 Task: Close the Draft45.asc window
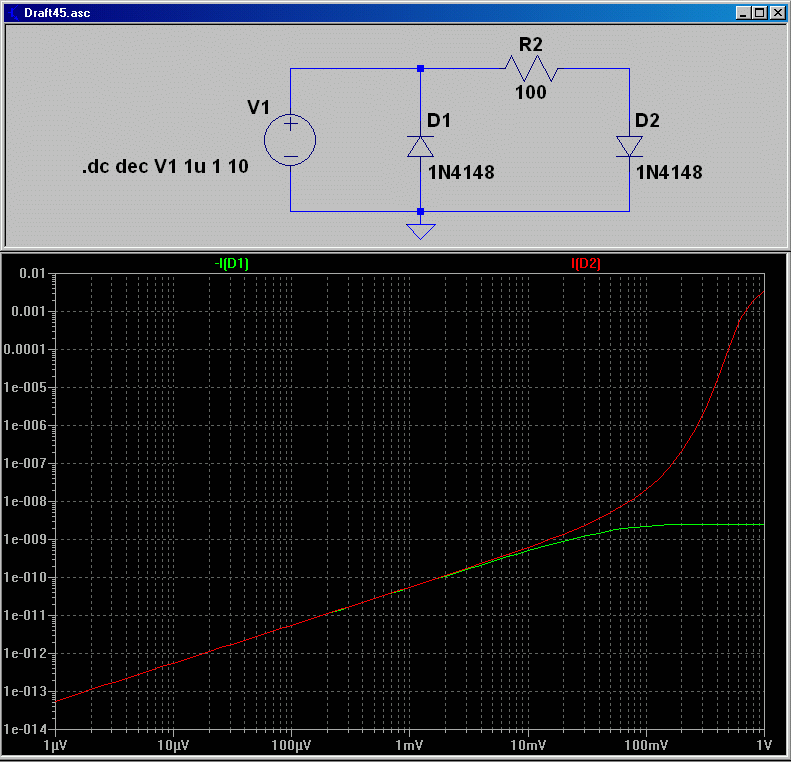point(778,13)
